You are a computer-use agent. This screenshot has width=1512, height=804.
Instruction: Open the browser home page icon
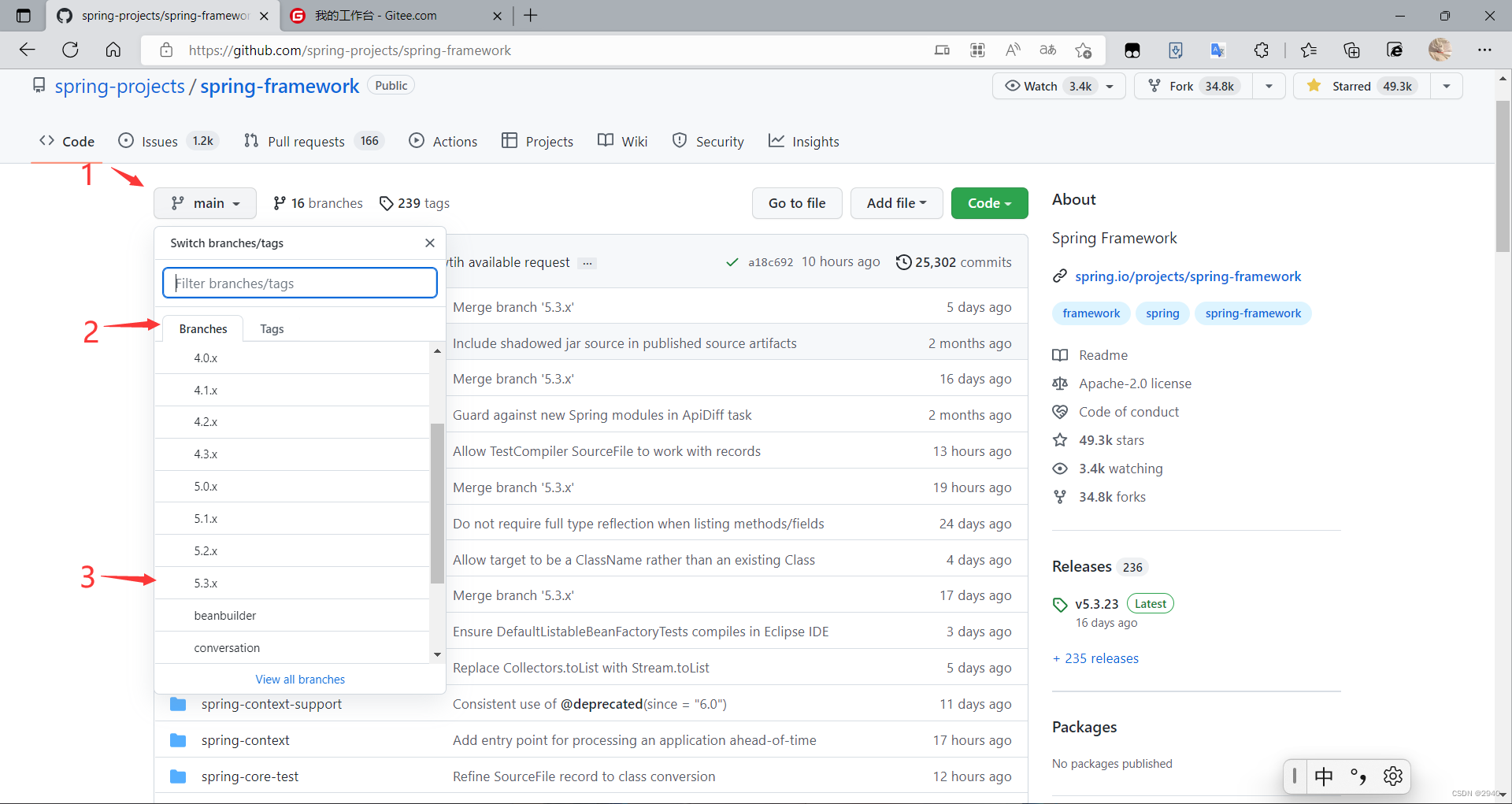[x=113, y=50]
